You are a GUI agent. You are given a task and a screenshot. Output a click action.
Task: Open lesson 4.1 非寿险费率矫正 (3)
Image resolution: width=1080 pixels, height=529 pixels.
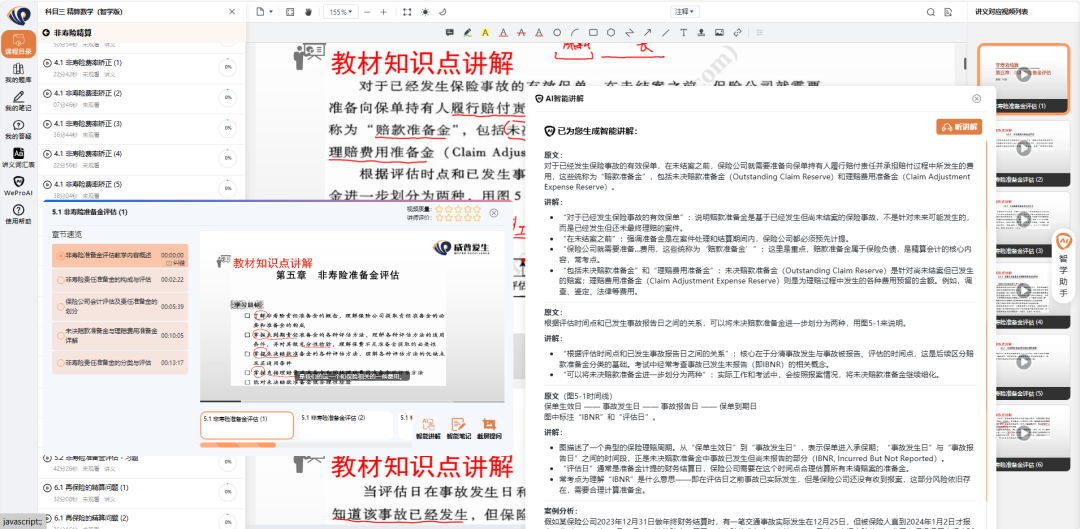point(87,123)
